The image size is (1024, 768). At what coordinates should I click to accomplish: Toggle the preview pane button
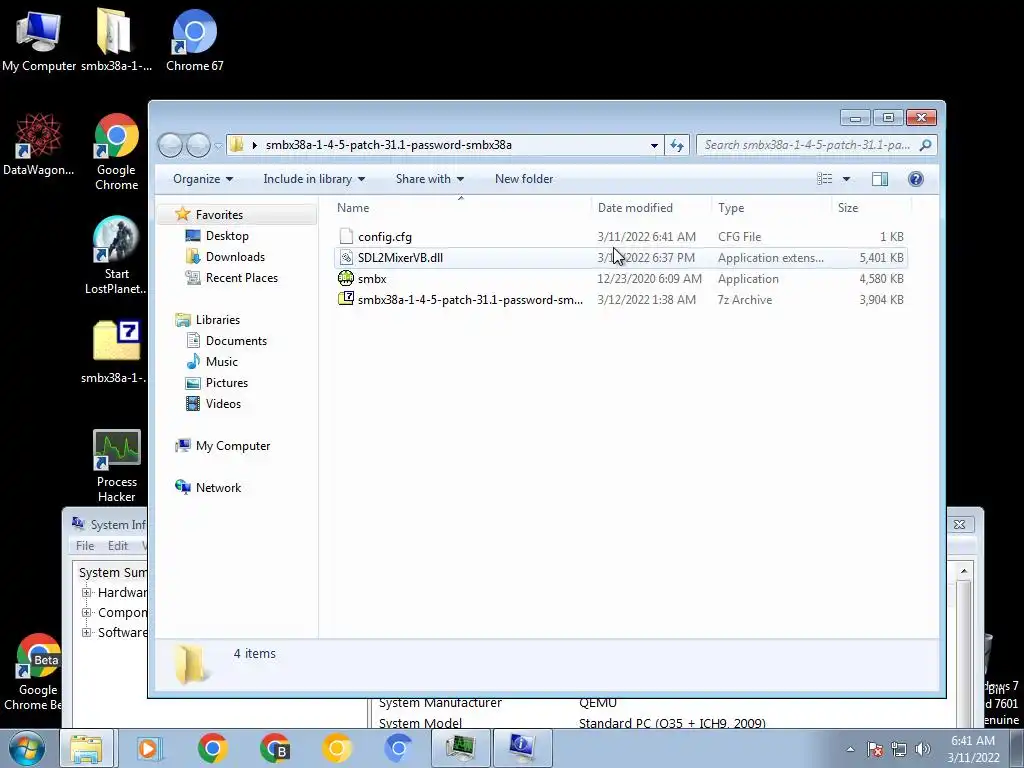880,179
